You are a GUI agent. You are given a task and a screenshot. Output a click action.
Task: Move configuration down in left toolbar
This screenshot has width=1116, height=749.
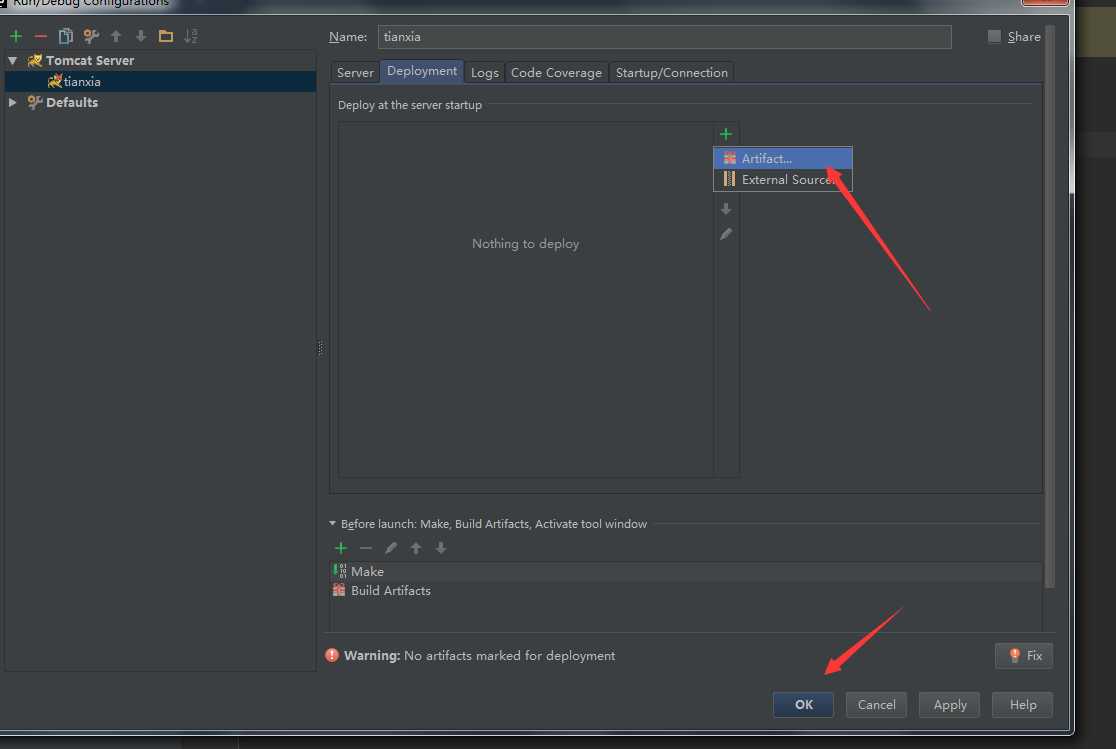141,36
